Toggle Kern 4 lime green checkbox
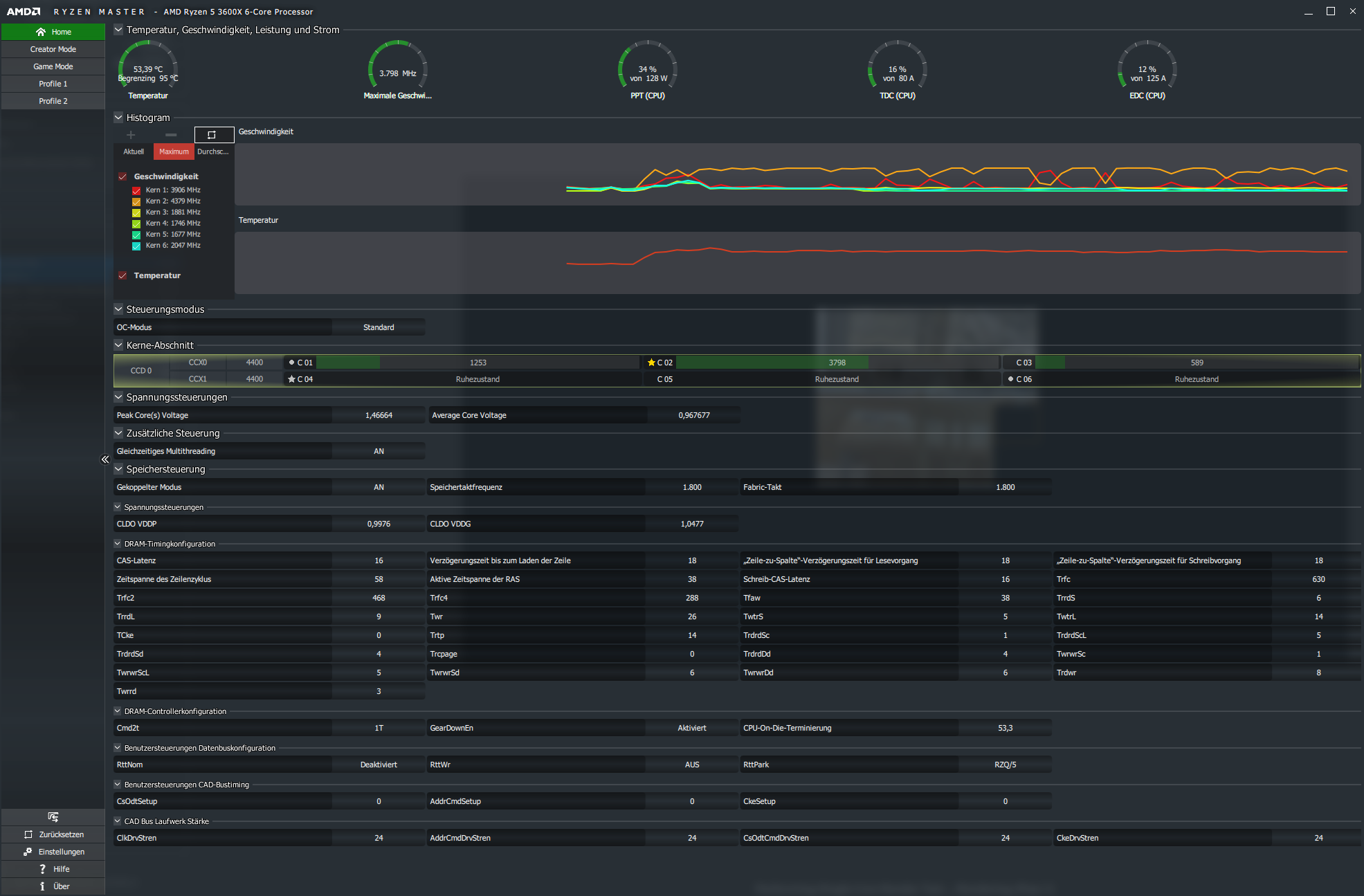The height and width of the screenshot is (896, 1364). (136, 223)
